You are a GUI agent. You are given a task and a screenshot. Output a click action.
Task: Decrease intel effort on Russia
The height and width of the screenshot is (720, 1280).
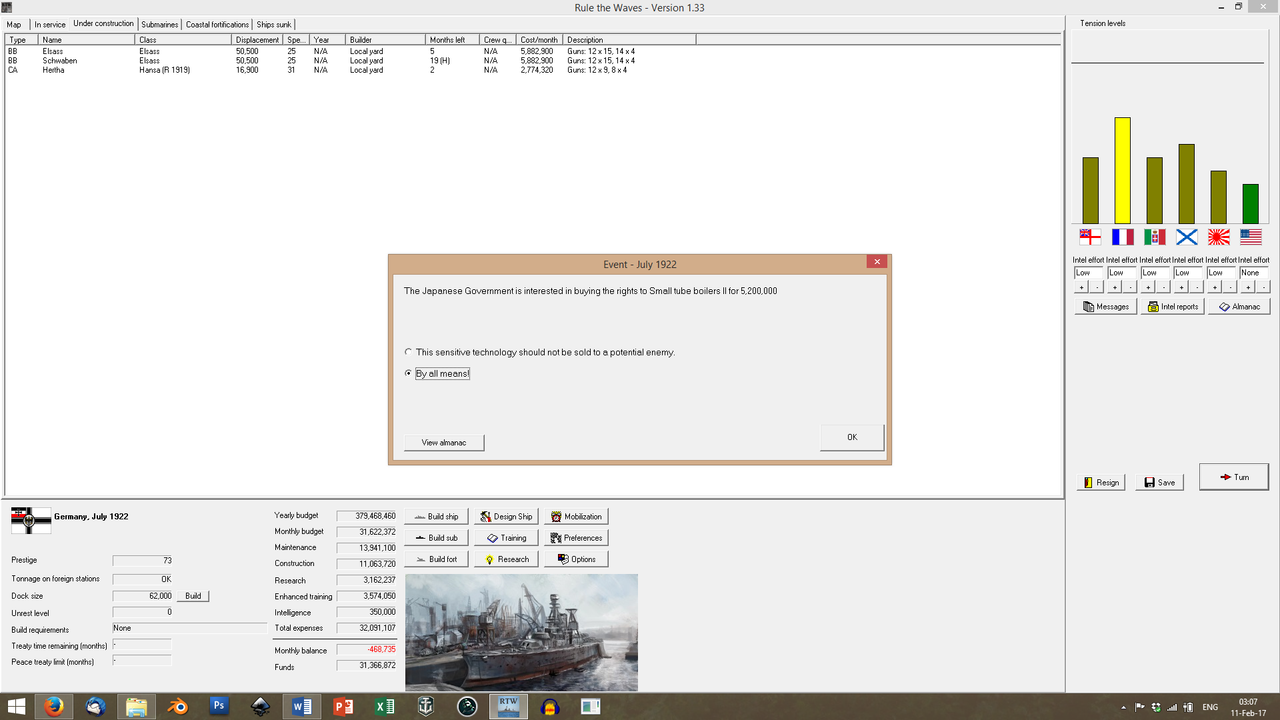point(1197,287)
